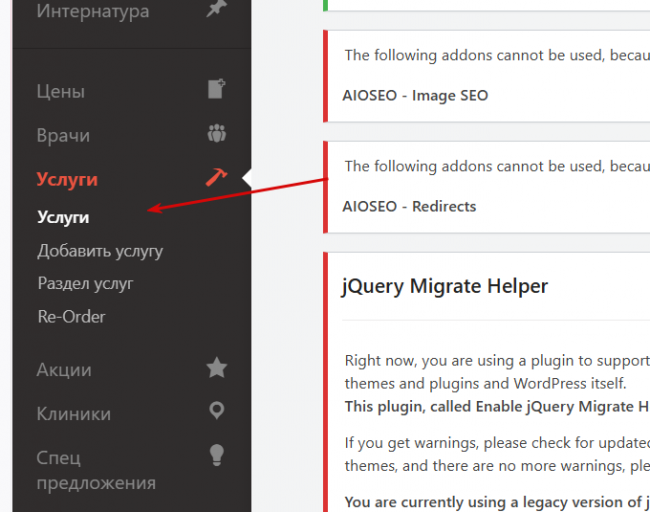This screenshot has height=512, width=650.
Task: Open the Акции menu item
Action: (64, 370)
